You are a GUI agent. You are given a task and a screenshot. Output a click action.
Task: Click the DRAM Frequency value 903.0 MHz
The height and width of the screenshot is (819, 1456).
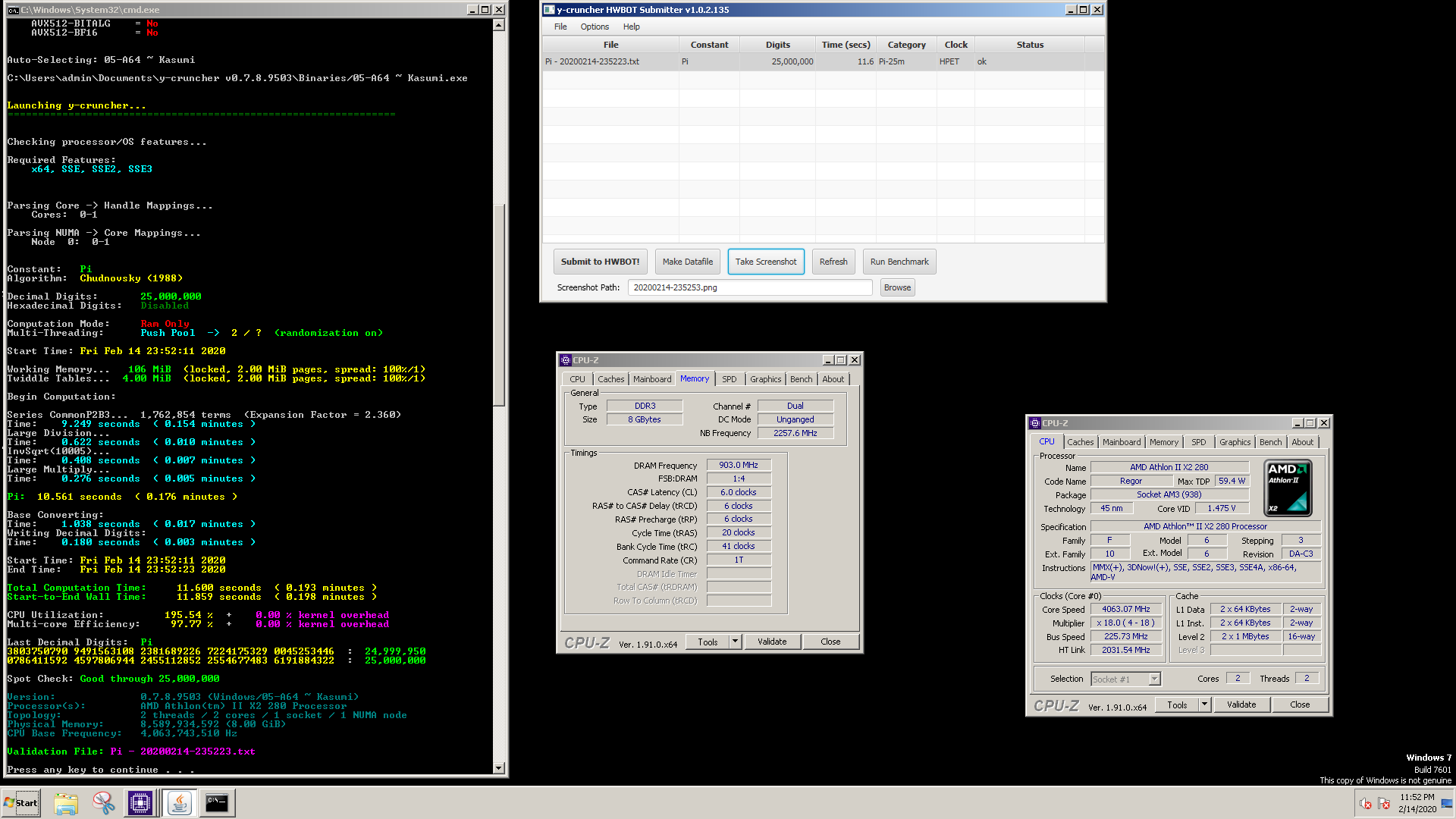(739, 465)
